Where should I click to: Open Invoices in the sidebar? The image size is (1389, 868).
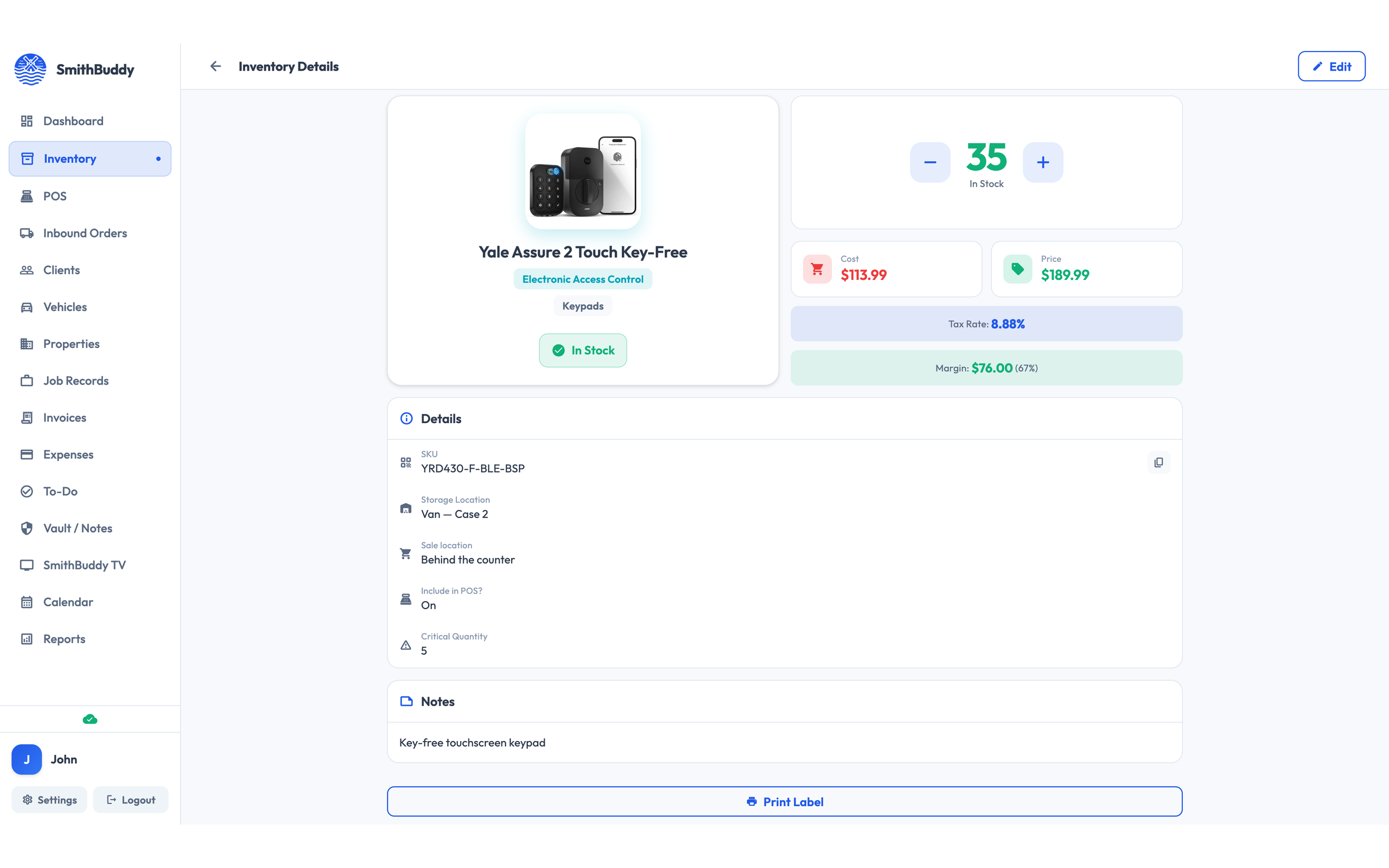pos(90,417)
